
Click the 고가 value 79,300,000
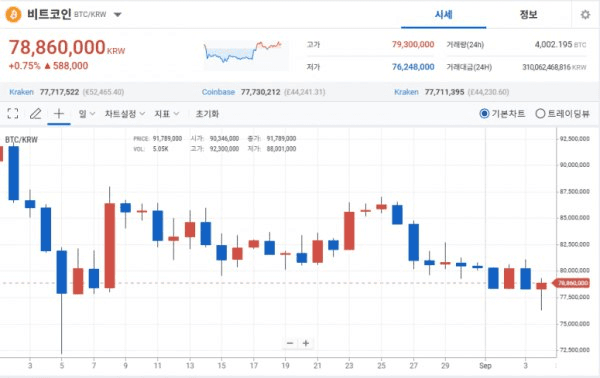(x=413, y=44)
